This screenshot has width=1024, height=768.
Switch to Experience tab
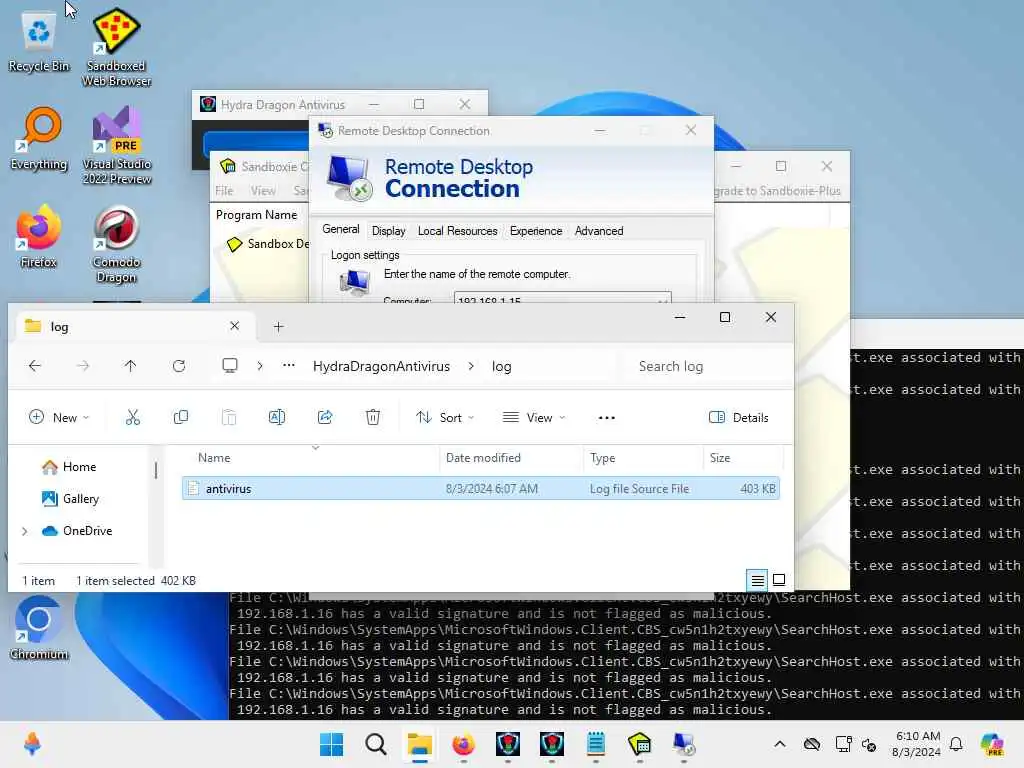536,231
